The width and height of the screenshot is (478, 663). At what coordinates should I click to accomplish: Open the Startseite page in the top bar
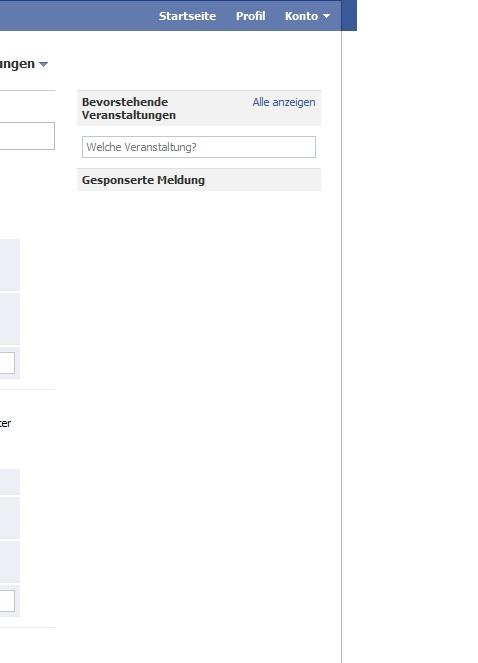[187, 16]
